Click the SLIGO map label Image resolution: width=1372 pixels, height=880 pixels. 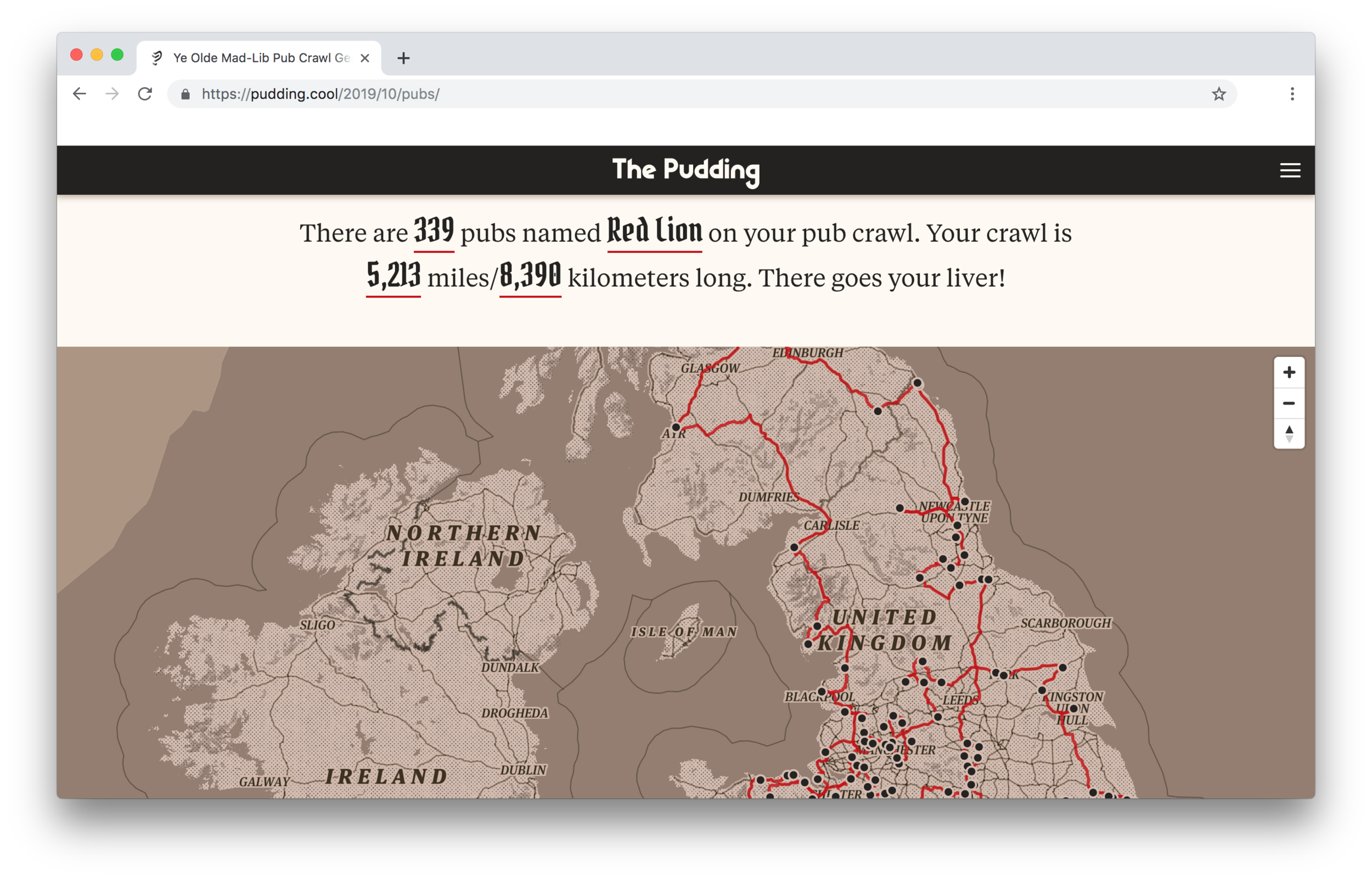coord(317,625)
